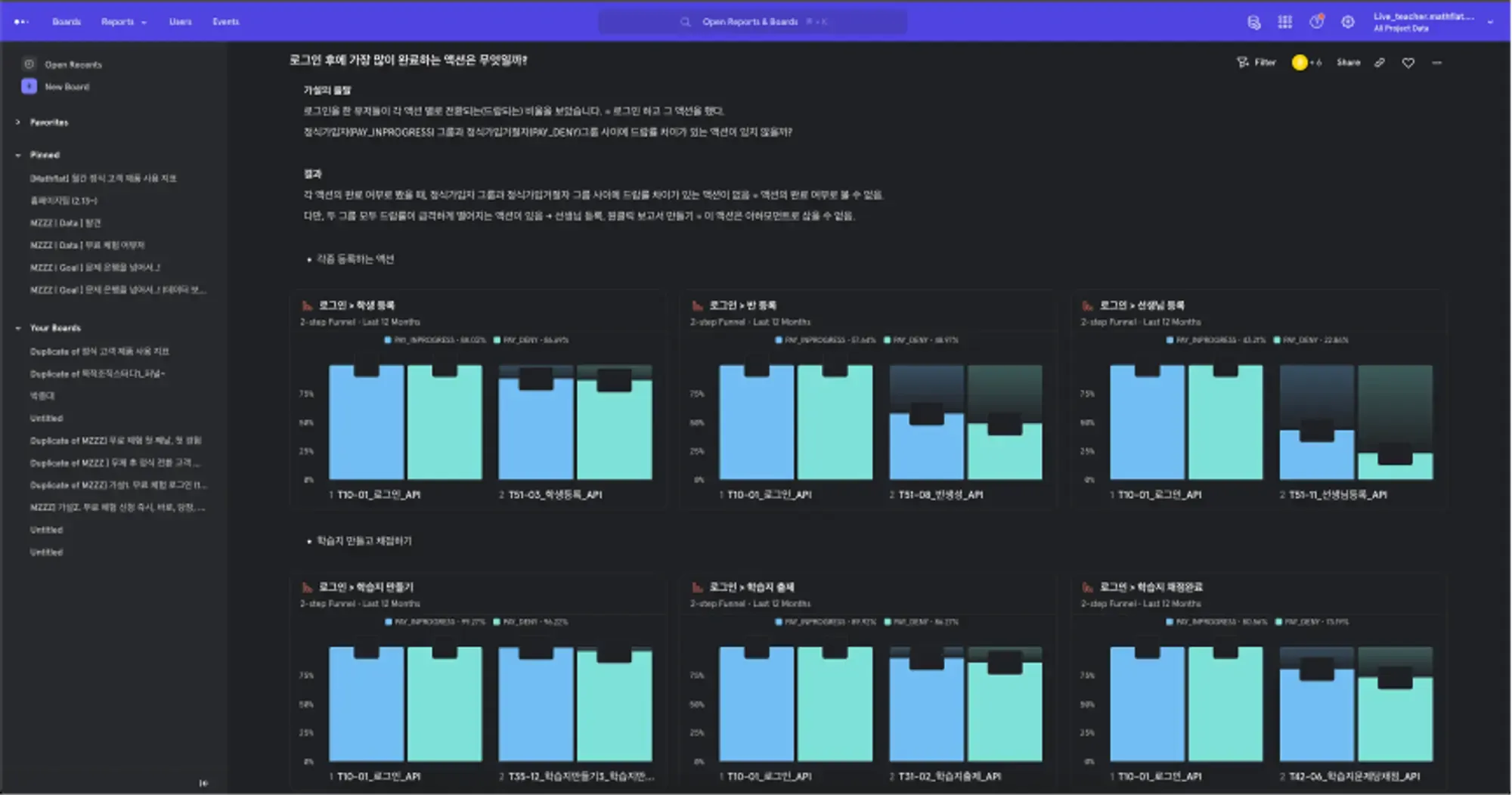The image size is (1512, 795).
Task: Copy board link using chain icon
Action: coord(1380,63)
